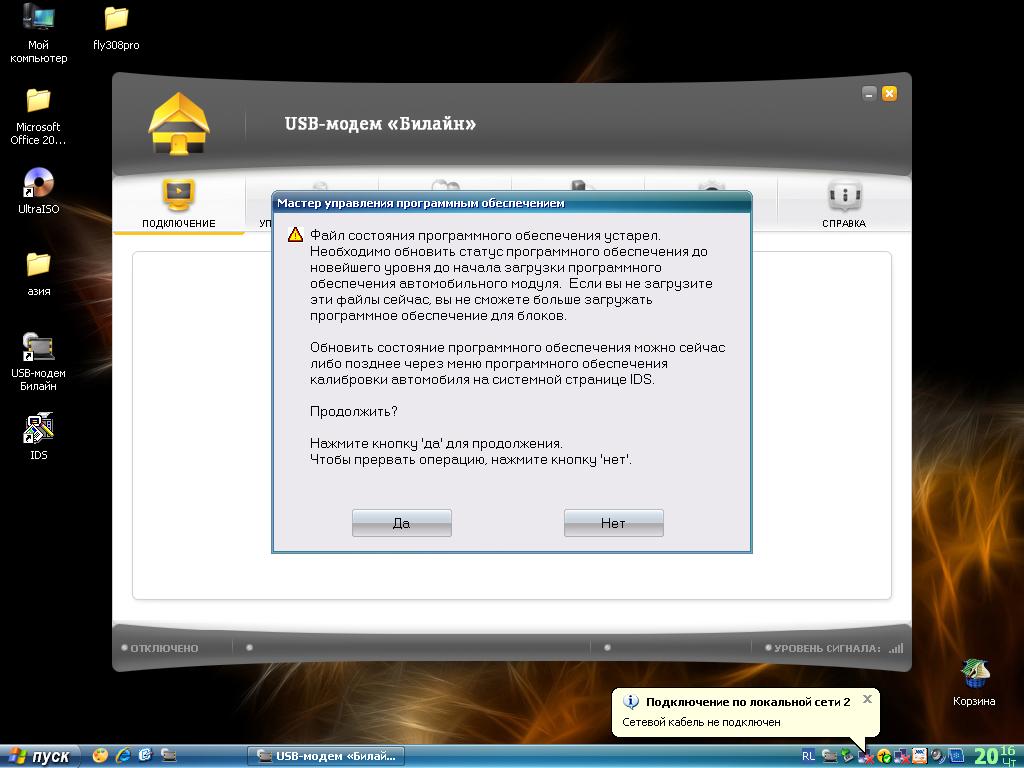1024x768 pixels.
Task: Click the info icon in the network balloon
Action: click(x=631, y=702)
